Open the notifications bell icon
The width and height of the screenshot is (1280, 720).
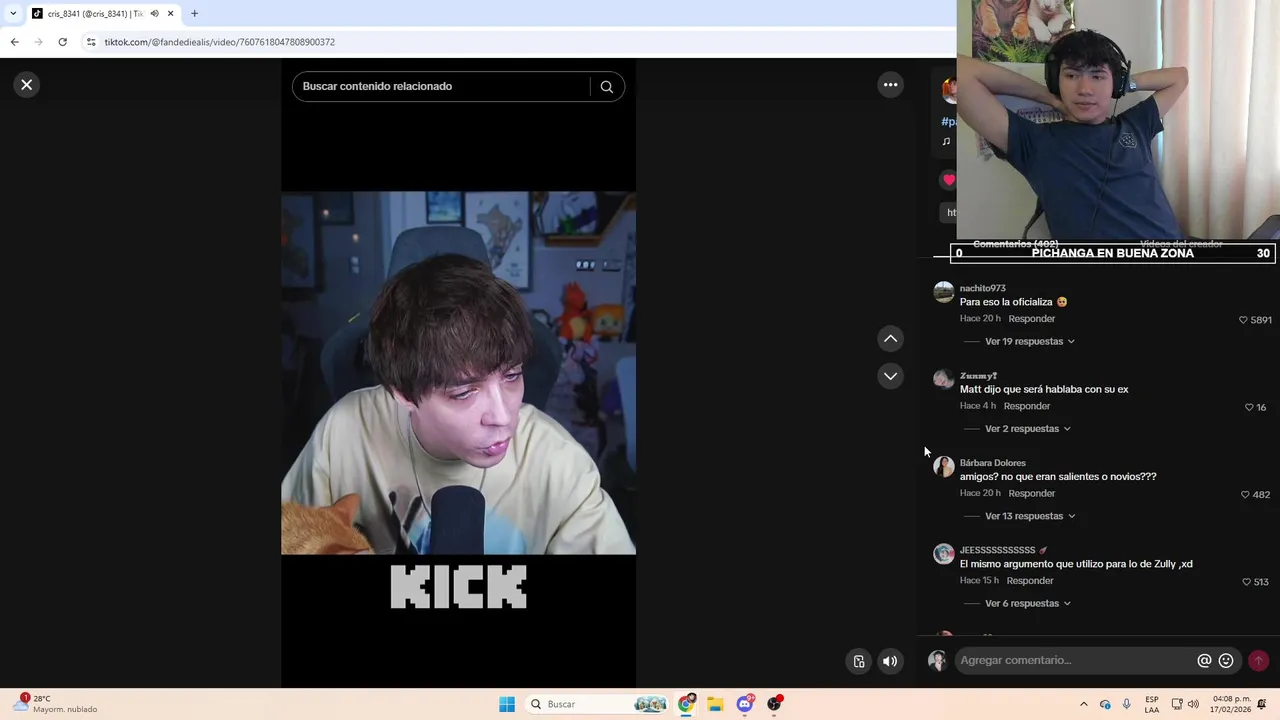tap(1262, 704)
